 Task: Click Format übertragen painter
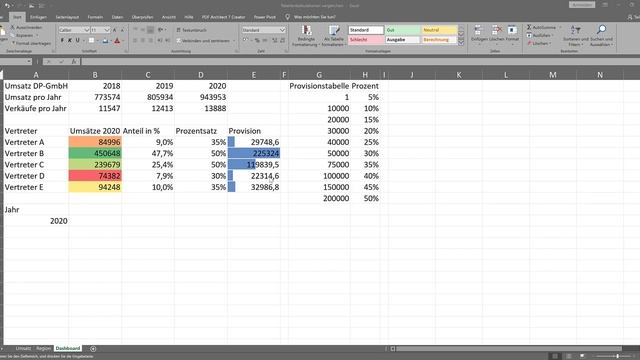click(x=31, y=43)
